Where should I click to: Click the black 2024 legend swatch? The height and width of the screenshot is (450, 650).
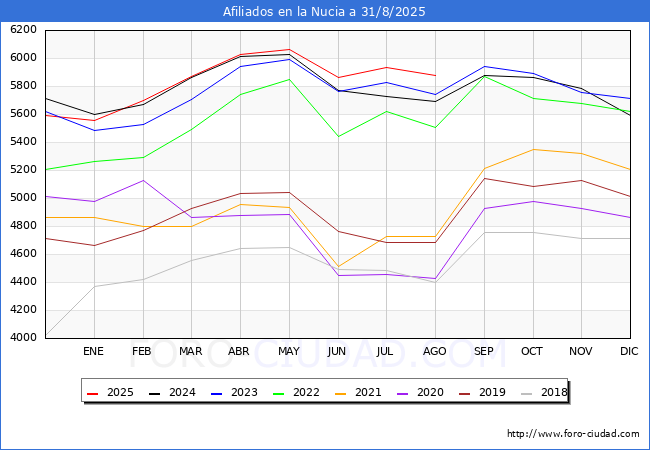click(155, 393)
